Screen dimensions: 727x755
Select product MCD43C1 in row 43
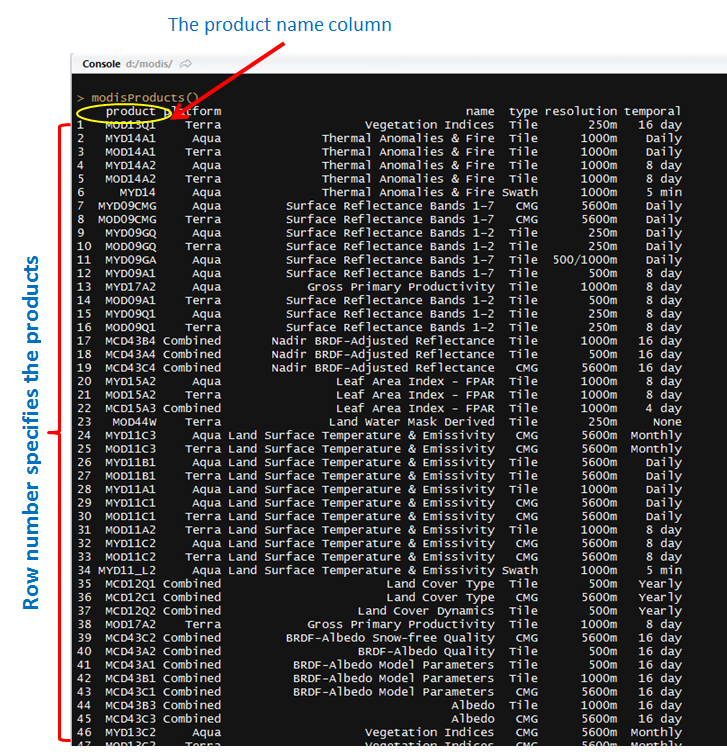coord(130,691)
